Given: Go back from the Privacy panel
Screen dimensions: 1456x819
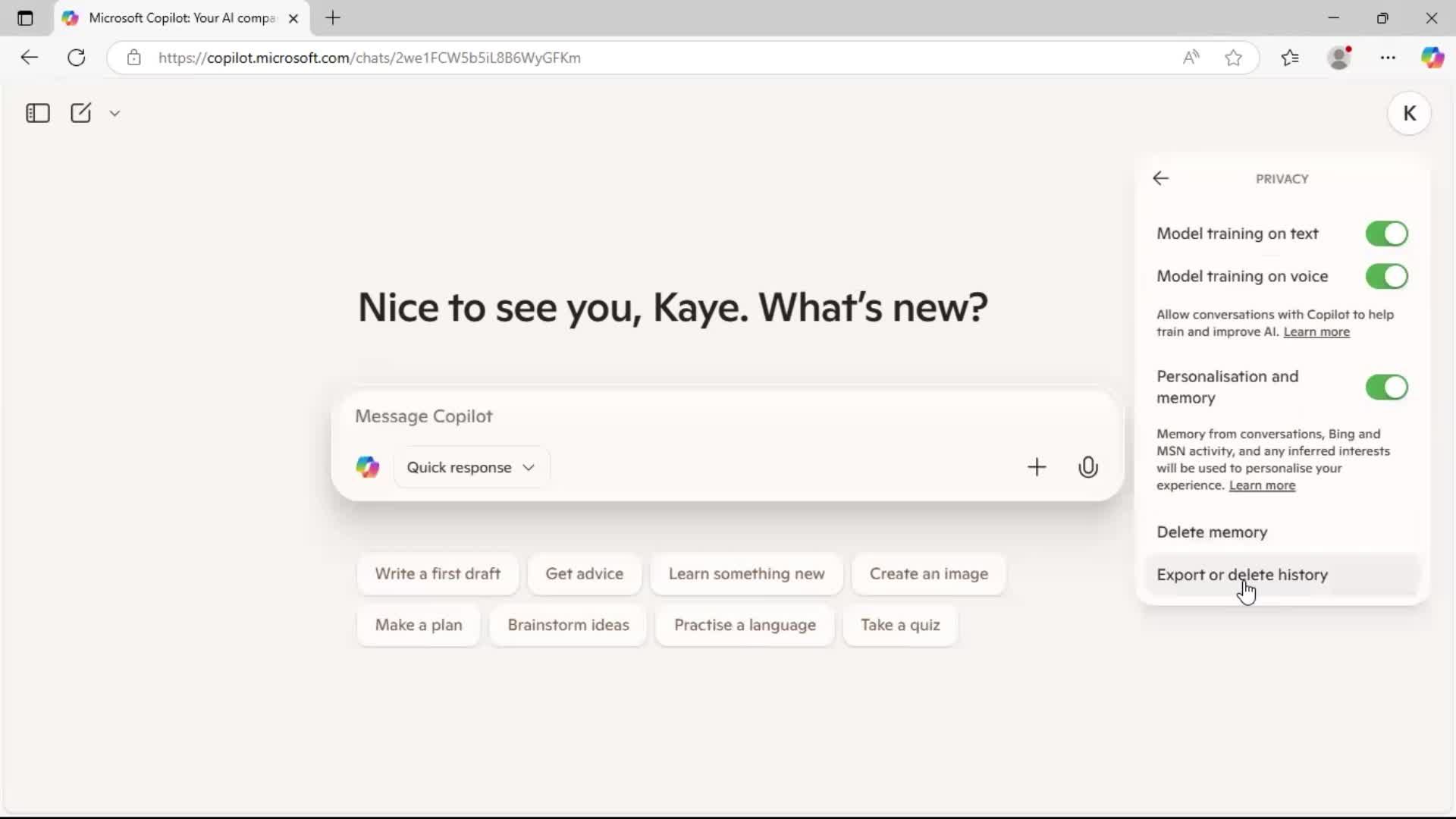Looking at the screenshot, I should [1160, 178].
